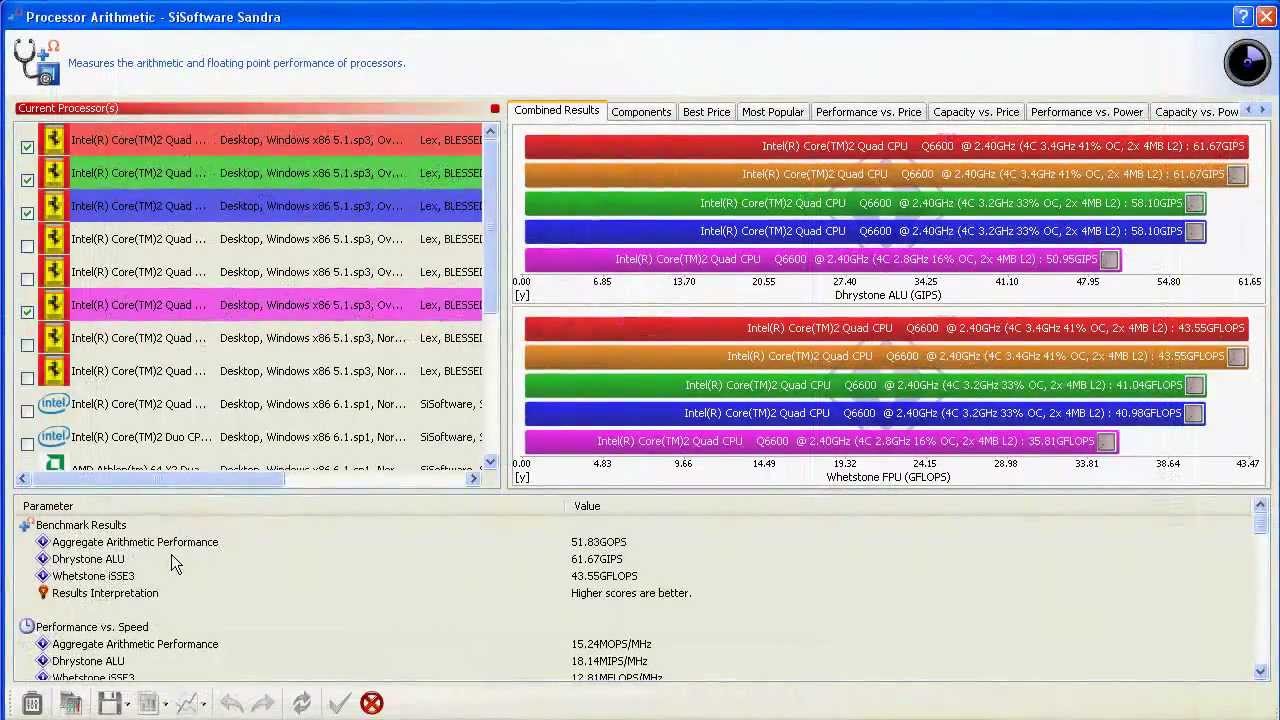Screen dimensions: 1280x720
Task: Select the Capacity vs. Price tab
Action: (x=976, y=112)
